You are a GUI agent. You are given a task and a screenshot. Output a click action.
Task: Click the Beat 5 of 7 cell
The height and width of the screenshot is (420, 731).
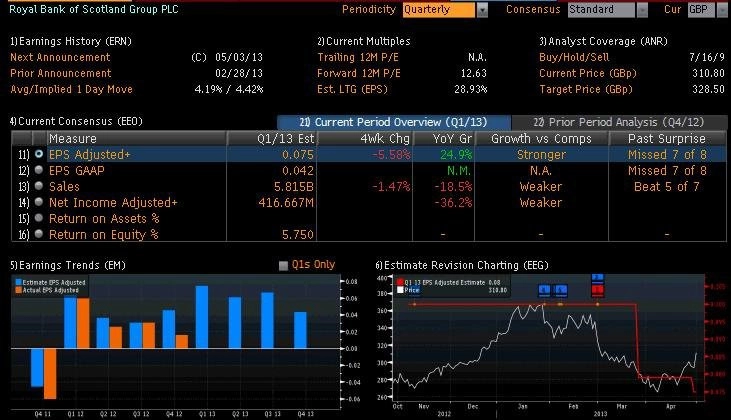point(667,186)
